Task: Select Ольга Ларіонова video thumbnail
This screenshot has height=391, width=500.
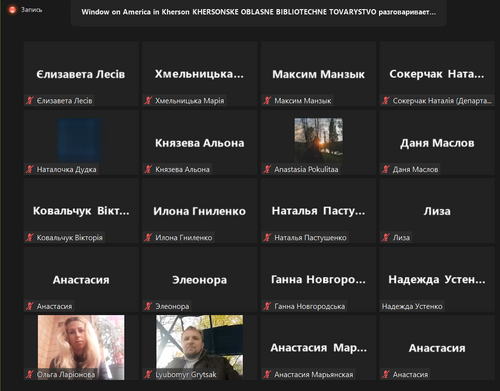Action: pyautogui.click(x=81, y=347)
